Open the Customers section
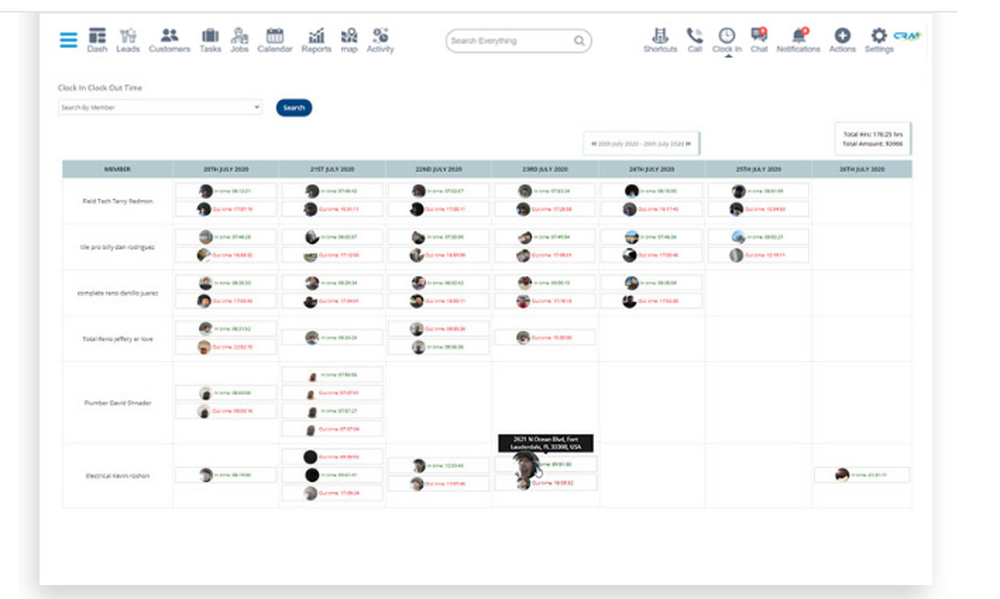The height and width of the screenshot is (599, 1000). click(x=169, y=38)
